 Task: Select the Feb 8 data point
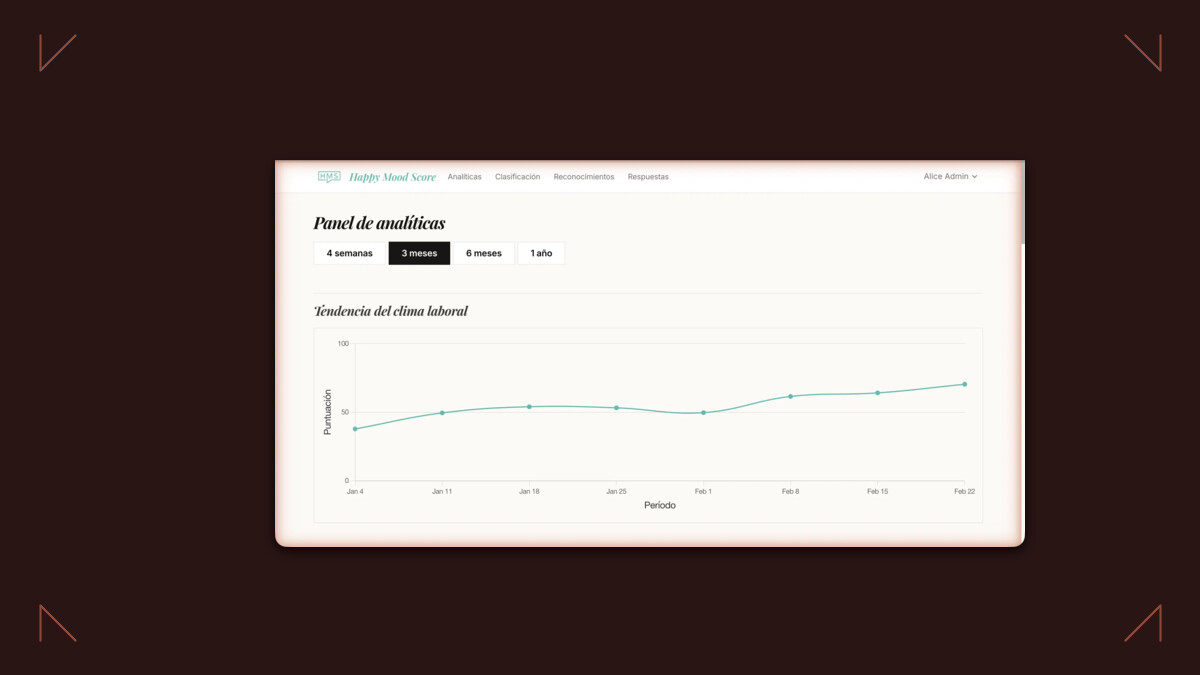(x=789, y=396)
